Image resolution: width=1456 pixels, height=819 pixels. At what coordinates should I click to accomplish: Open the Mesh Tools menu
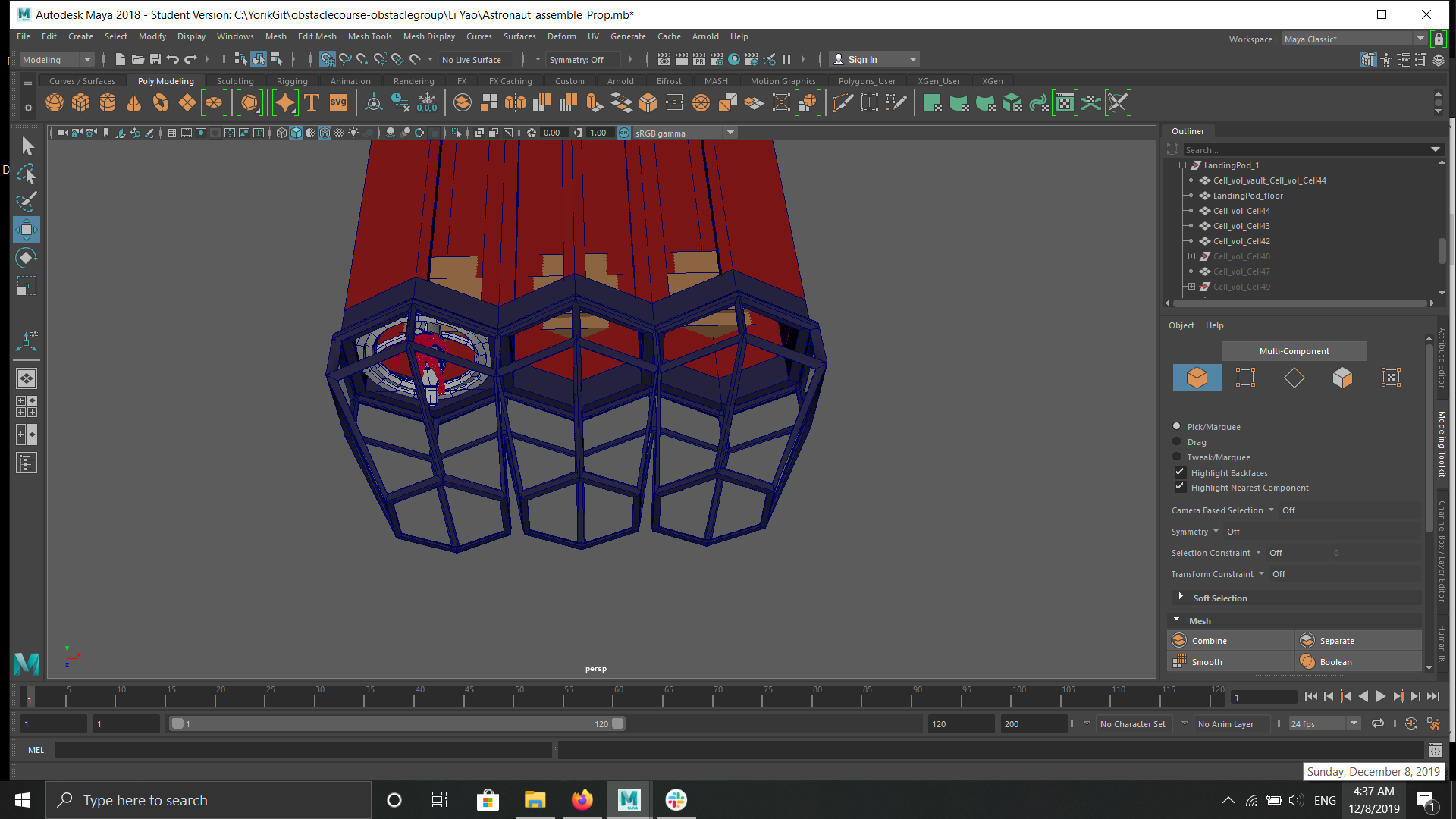[369, 36]
